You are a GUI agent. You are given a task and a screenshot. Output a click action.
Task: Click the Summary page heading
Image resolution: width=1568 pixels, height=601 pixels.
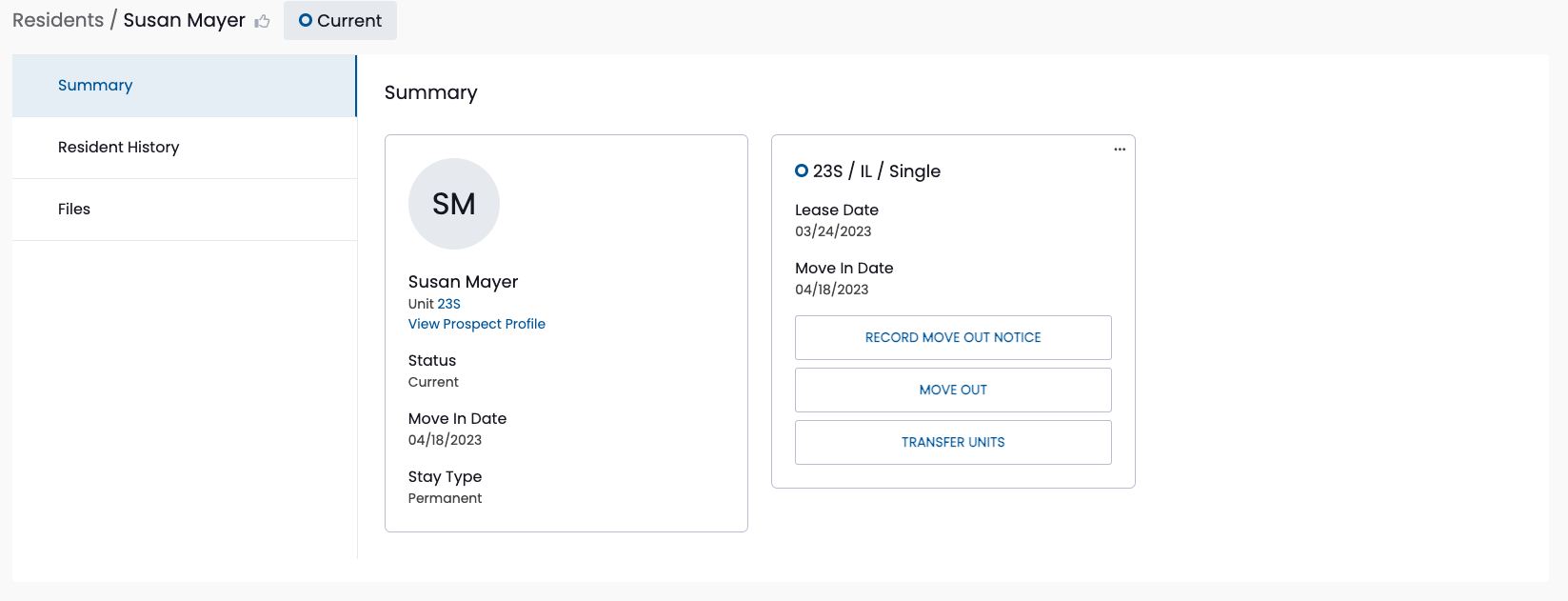[x=430, y=92]
